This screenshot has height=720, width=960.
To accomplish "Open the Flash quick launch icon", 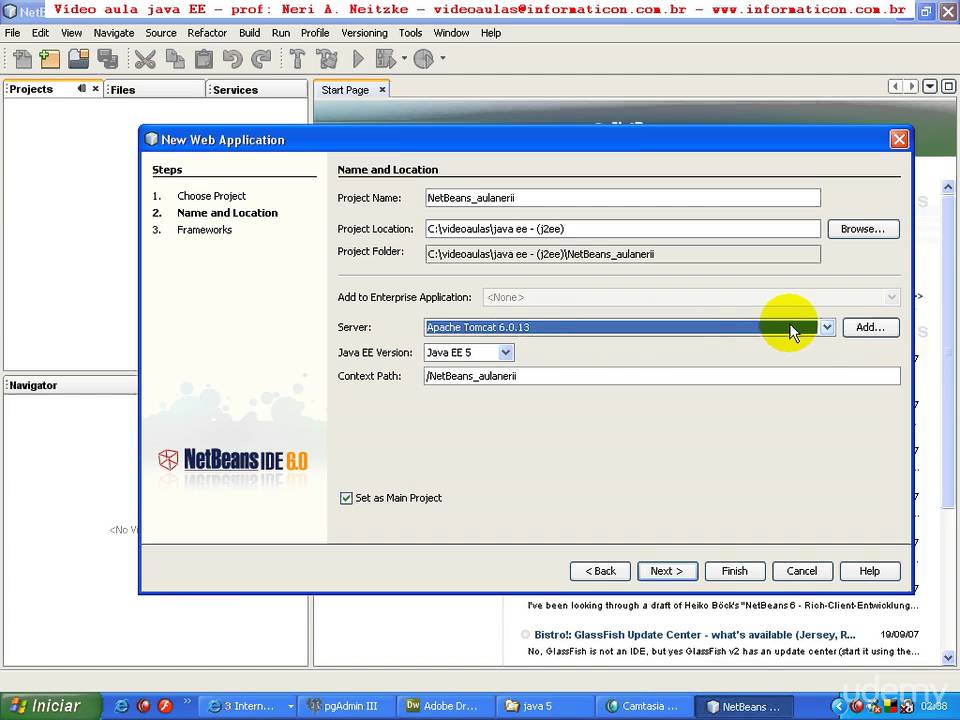I will [x=165, y=706].
